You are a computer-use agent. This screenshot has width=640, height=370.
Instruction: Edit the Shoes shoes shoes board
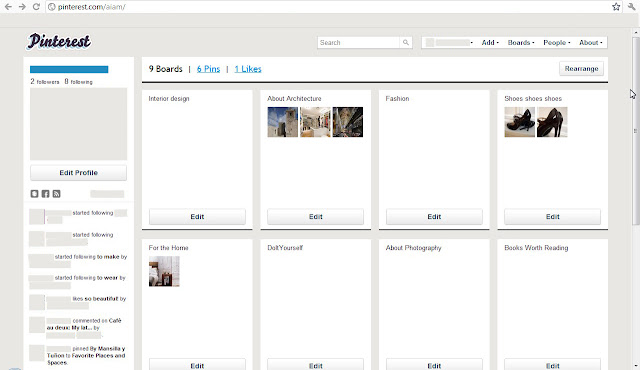coord(553,217)
